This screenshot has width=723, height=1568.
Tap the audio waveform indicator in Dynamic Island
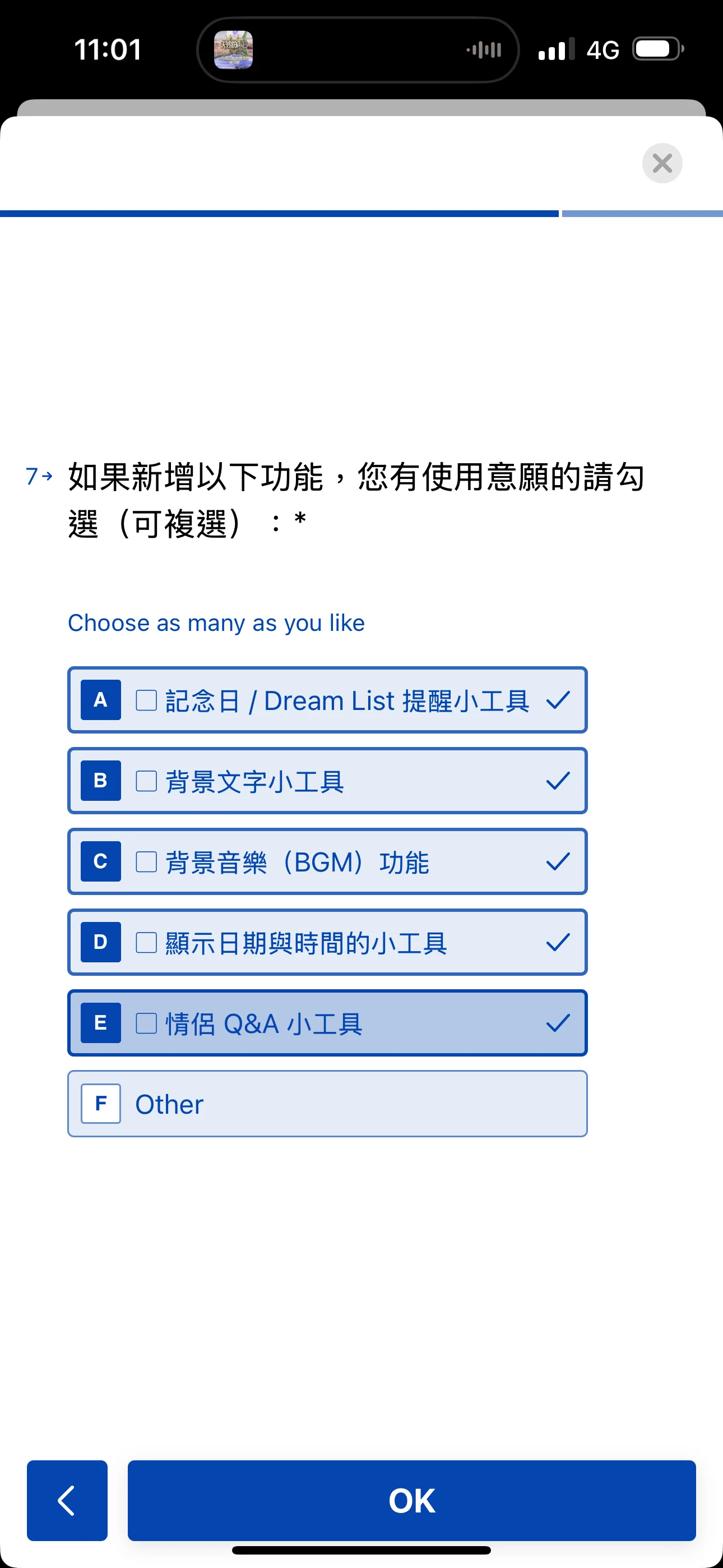[x=484, y=50]
